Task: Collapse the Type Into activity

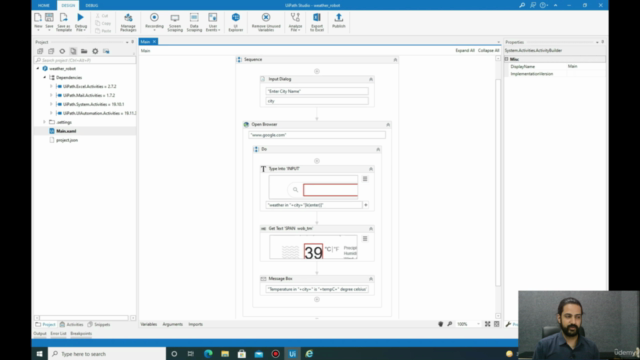Action: 371,169
